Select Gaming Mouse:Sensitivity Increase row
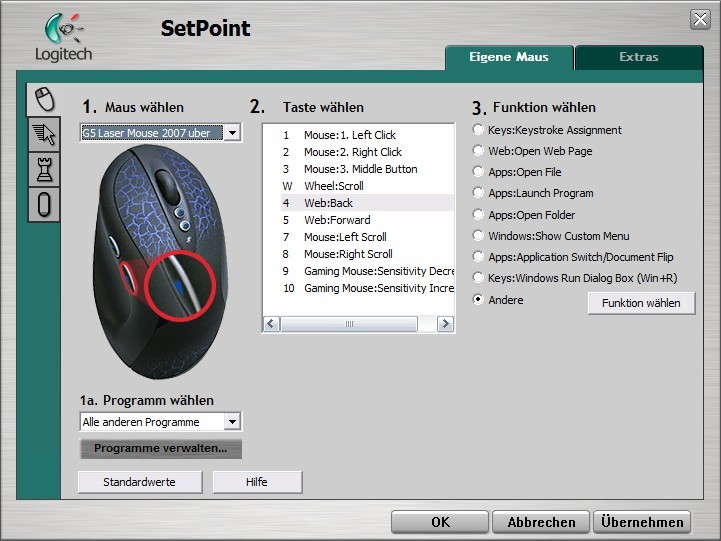Viewport: 721px width, 541px height. [367, 288]
